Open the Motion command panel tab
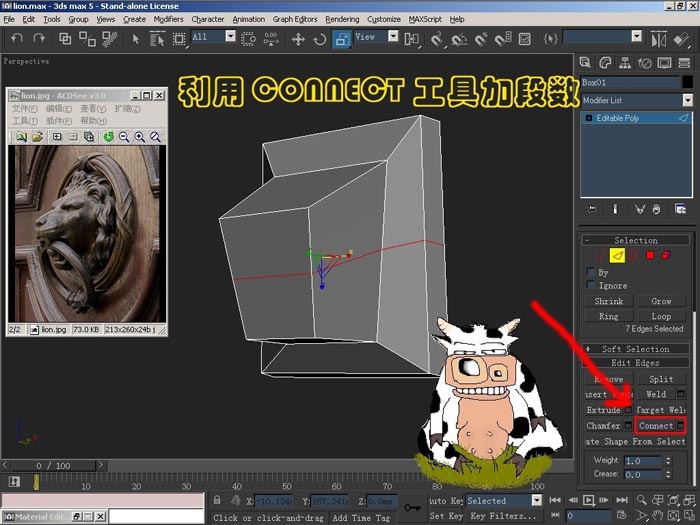700x525 pixels. (x=645, y=63)
